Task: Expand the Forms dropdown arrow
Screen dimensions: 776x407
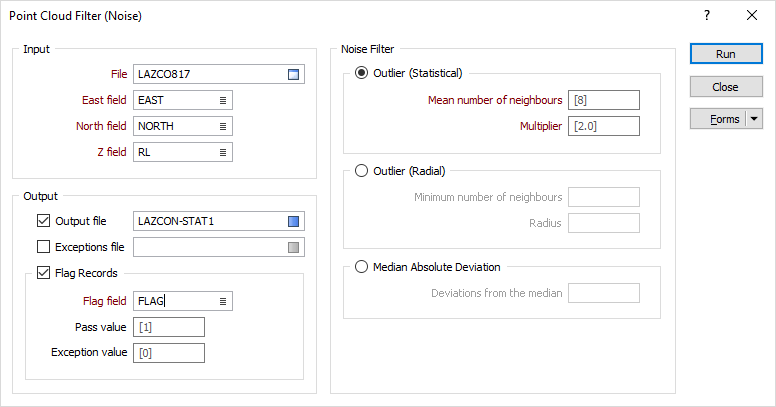Action: [x=754, y=119]
